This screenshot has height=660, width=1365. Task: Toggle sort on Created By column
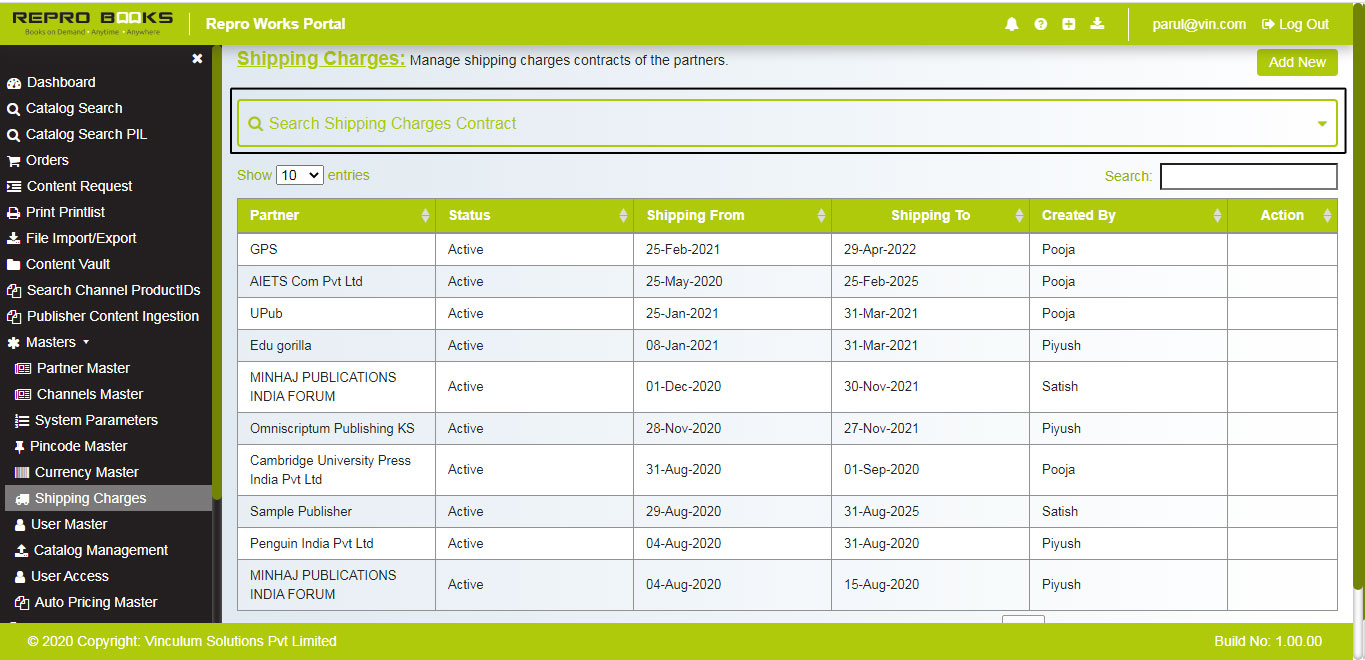click(x=1217, y=215)
